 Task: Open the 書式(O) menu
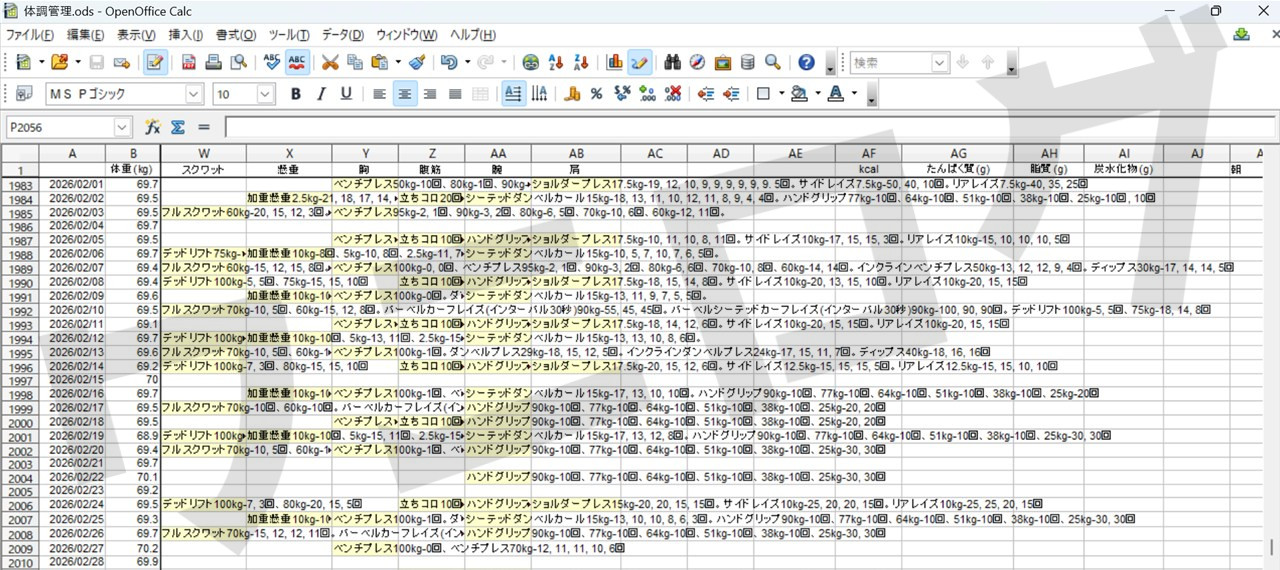[235, 35]
